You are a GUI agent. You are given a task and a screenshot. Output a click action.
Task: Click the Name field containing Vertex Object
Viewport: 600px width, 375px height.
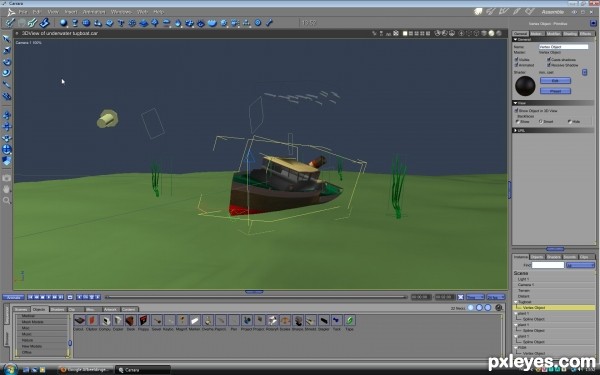click(x=563, y=47)
